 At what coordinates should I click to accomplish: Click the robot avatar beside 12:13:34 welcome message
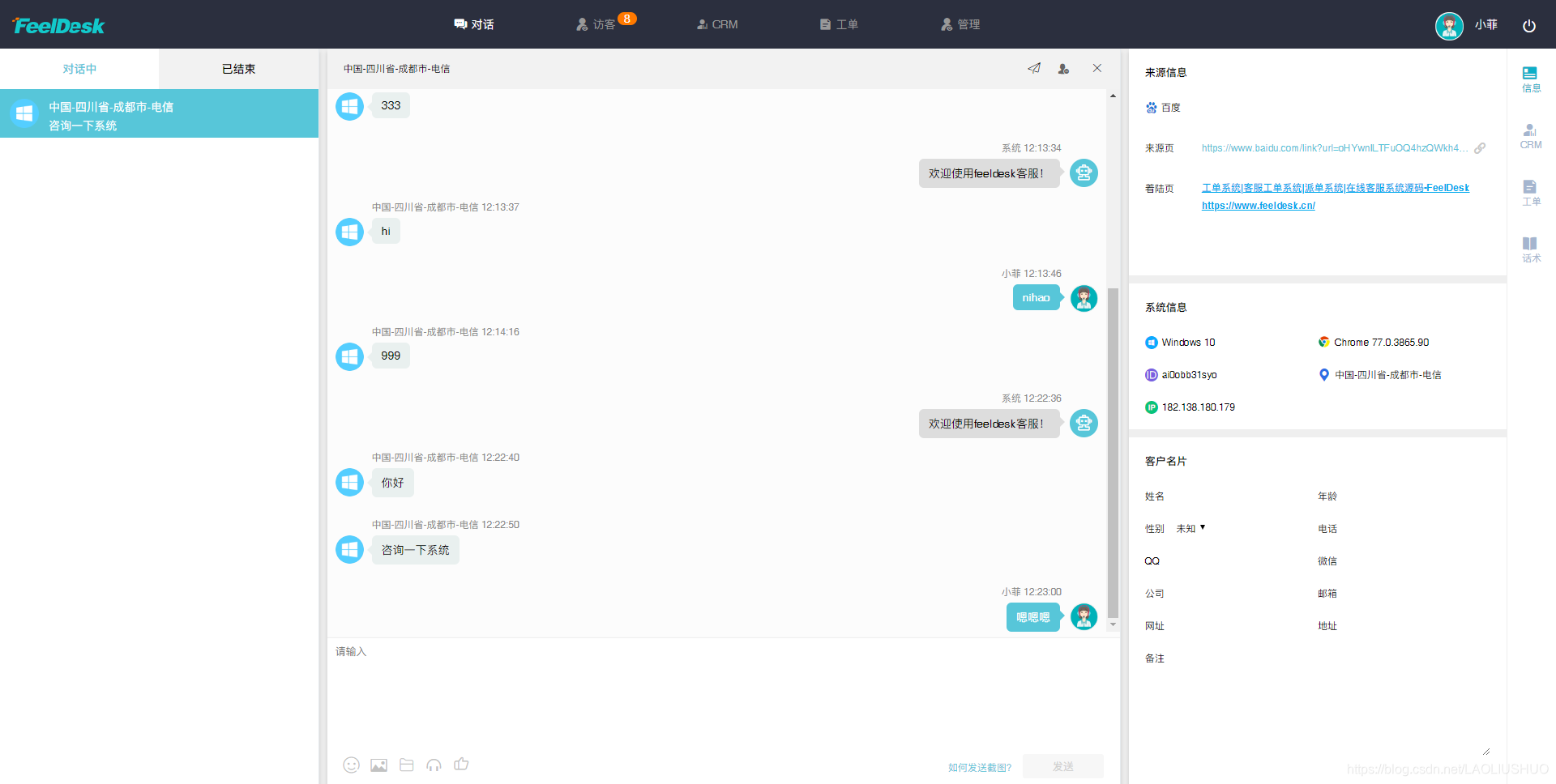(x=1084, y=173)
